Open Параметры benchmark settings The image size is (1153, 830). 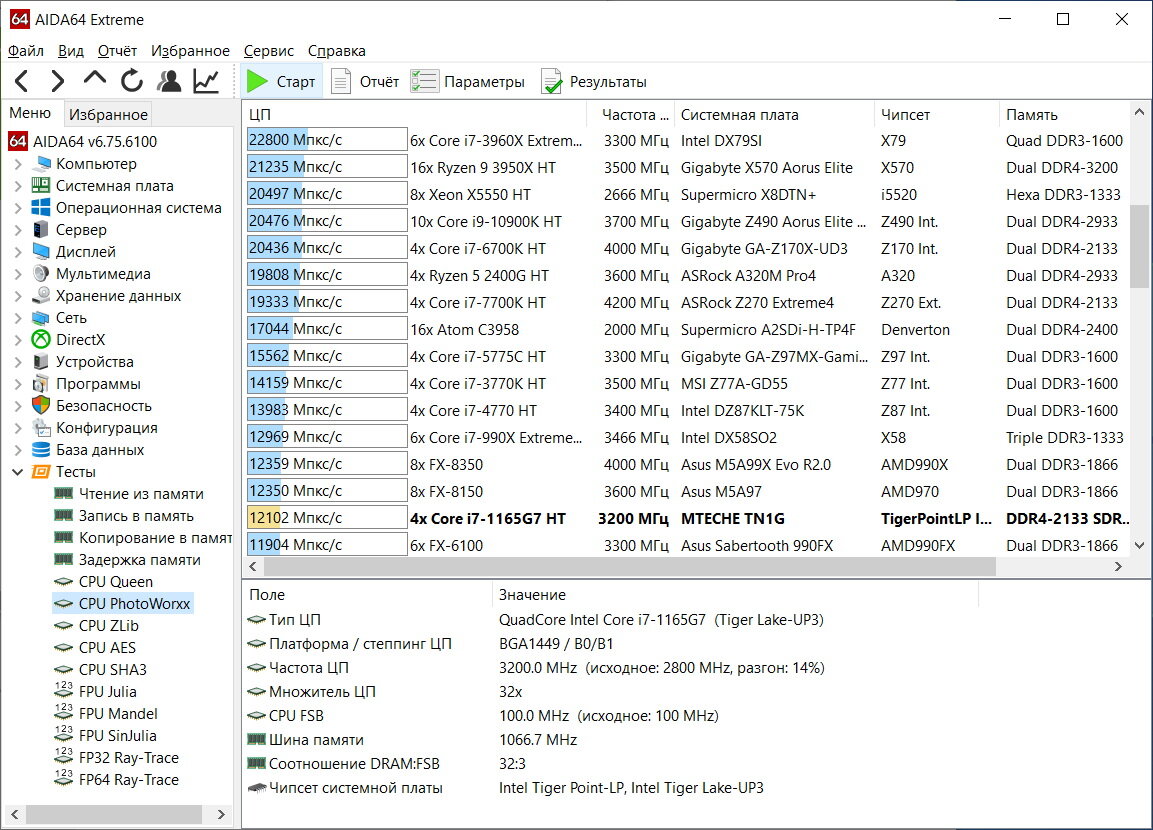(x=468, y=82)
